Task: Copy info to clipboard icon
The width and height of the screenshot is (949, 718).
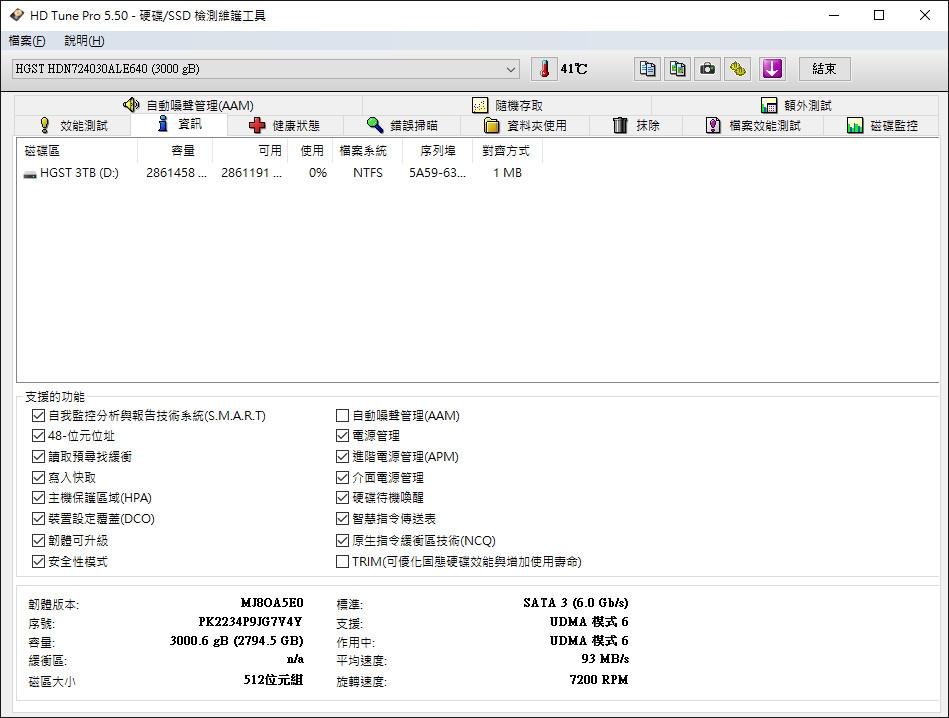Action: click(x=648, y=69)
